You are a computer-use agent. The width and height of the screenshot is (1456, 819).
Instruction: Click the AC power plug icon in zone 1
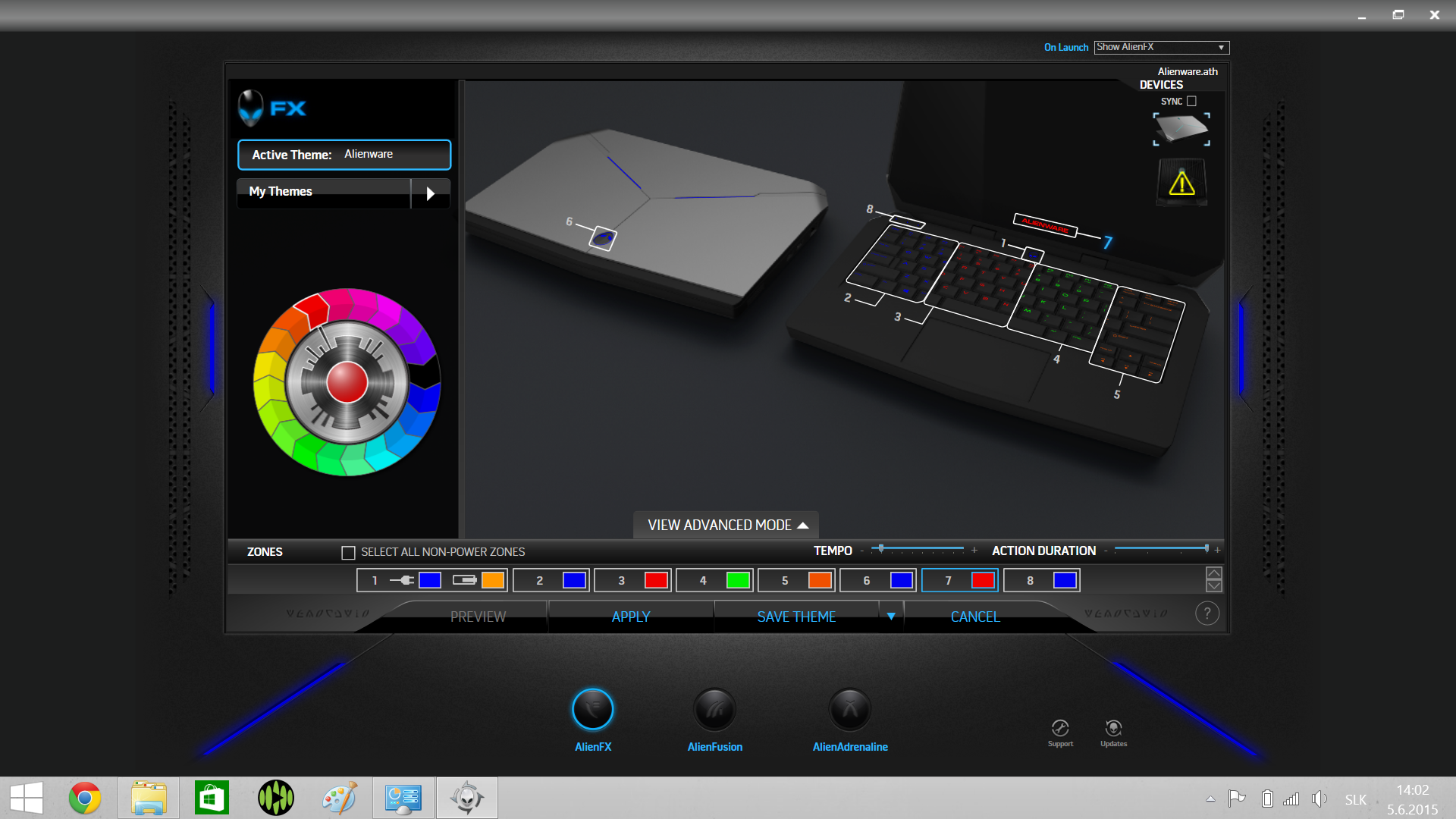[x=402, y=580]
